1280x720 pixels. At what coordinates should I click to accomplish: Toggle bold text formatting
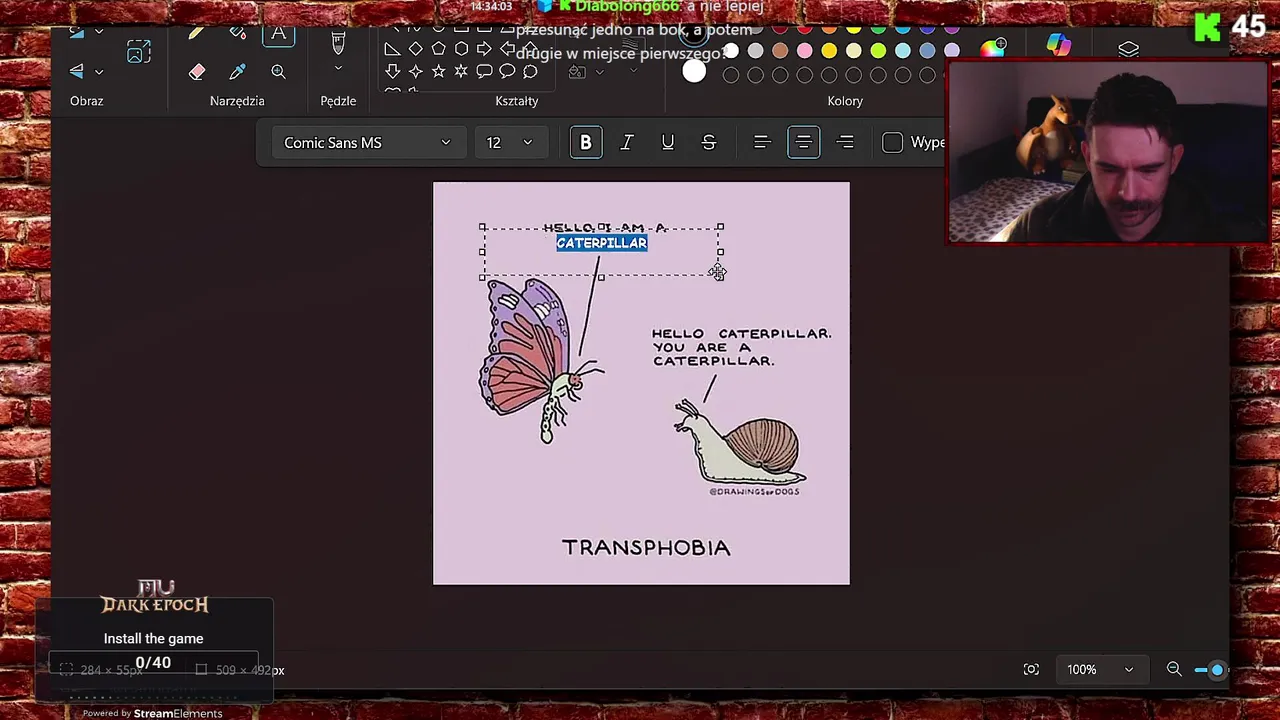click(586, 143)
